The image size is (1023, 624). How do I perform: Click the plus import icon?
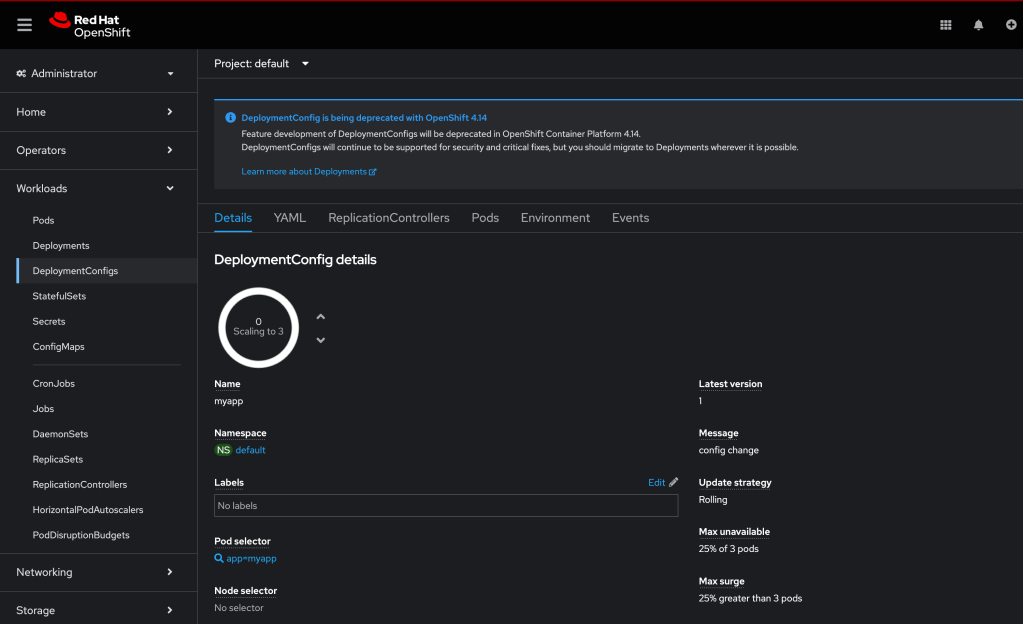(1011, 25)
